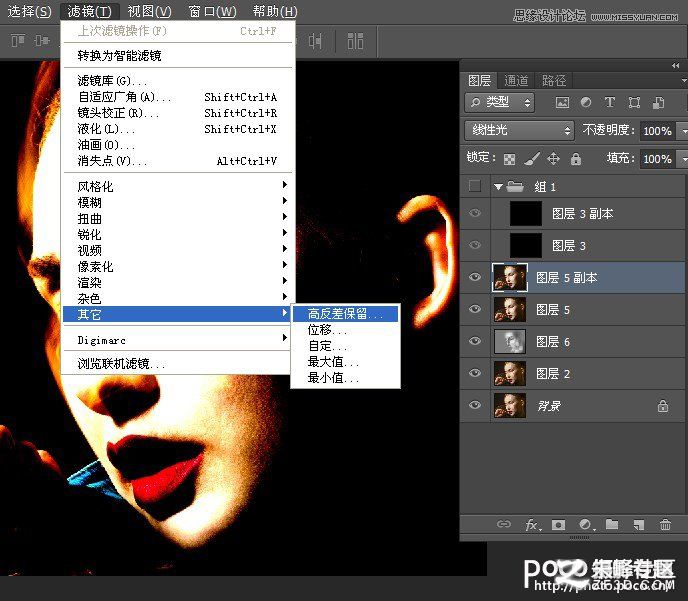The width and height of the screenshot is (688, 601).
Task: Hide the 图层 2 layer
Action: [475, 373]
